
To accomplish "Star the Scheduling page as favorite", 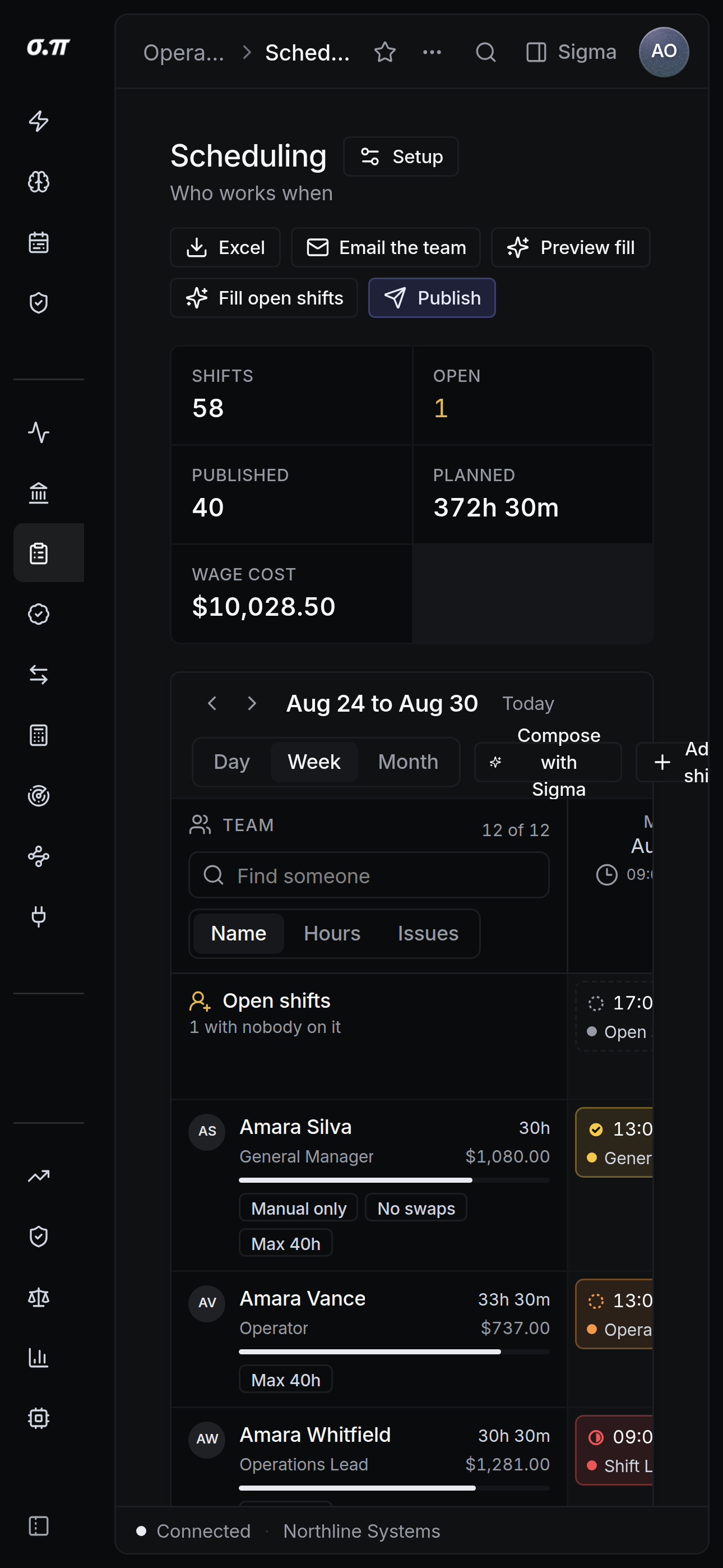I will (x=385, y=52).
